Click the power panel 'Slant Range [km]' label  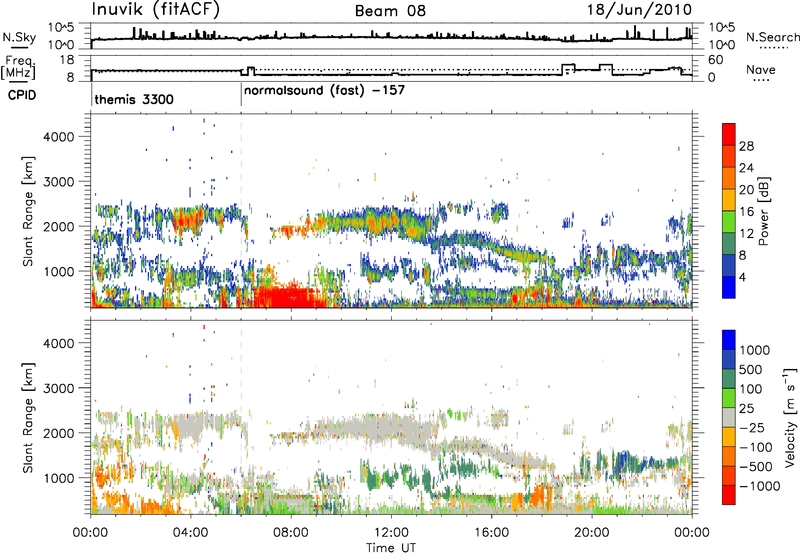28,211
